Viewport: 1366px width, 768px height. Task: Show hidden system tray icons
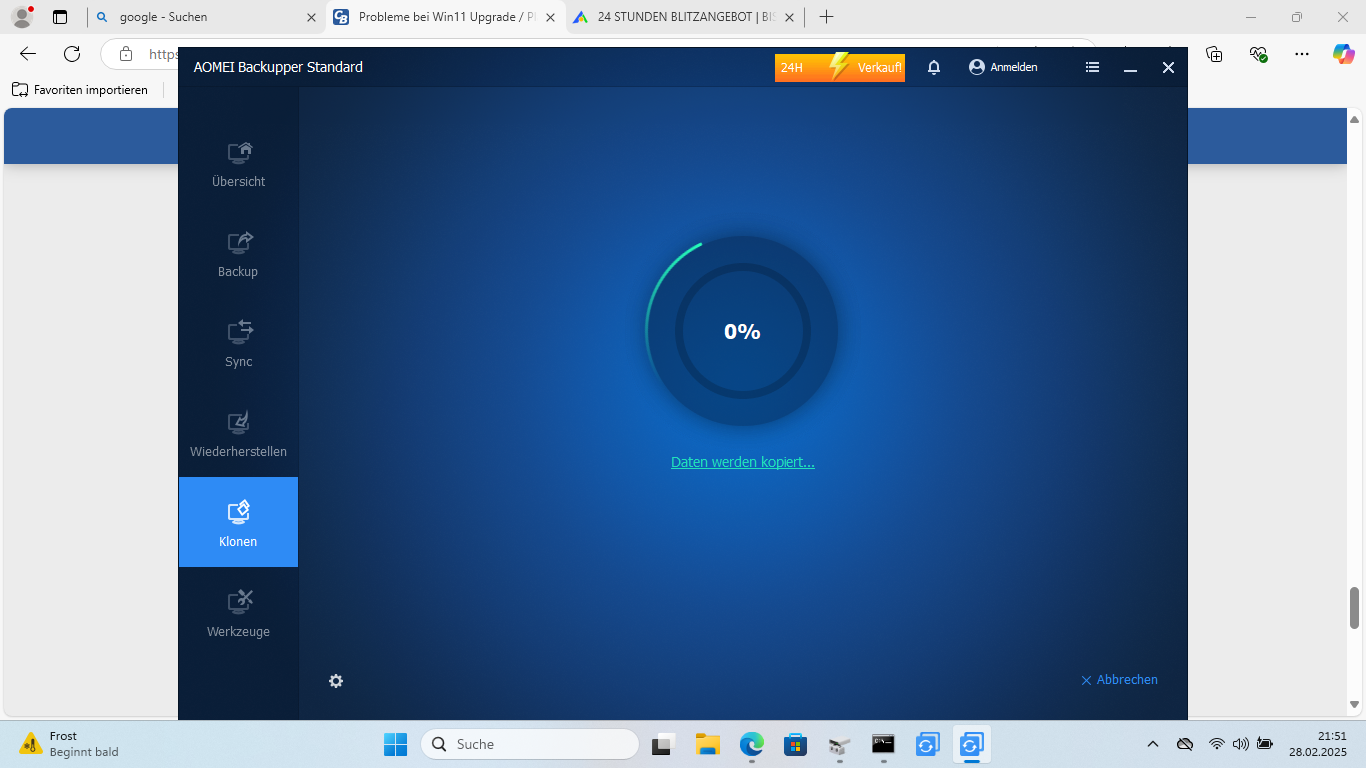[1153, 744]
